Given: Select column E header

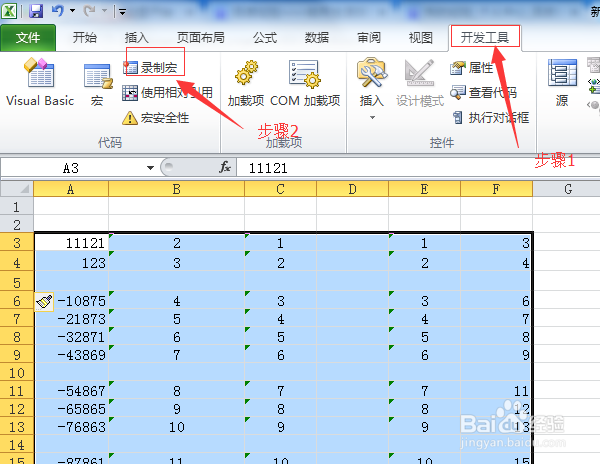Looking at the screenshot, I should coord(424,189).
